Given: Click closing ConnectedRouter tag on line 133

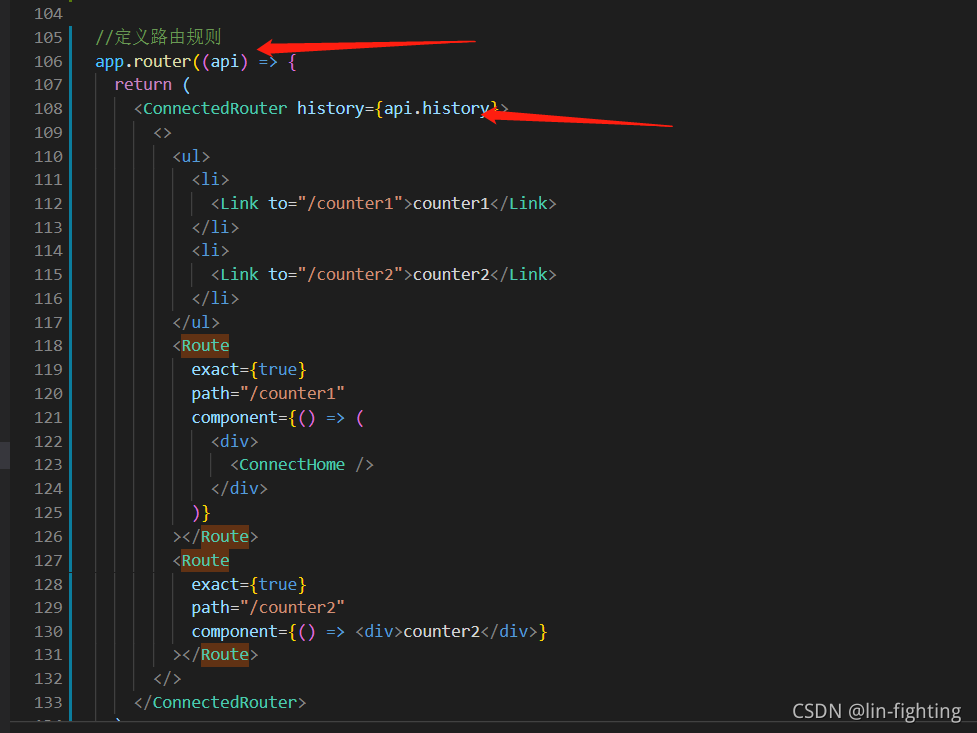Looking at the screenshot, I should tap(220, 702).
